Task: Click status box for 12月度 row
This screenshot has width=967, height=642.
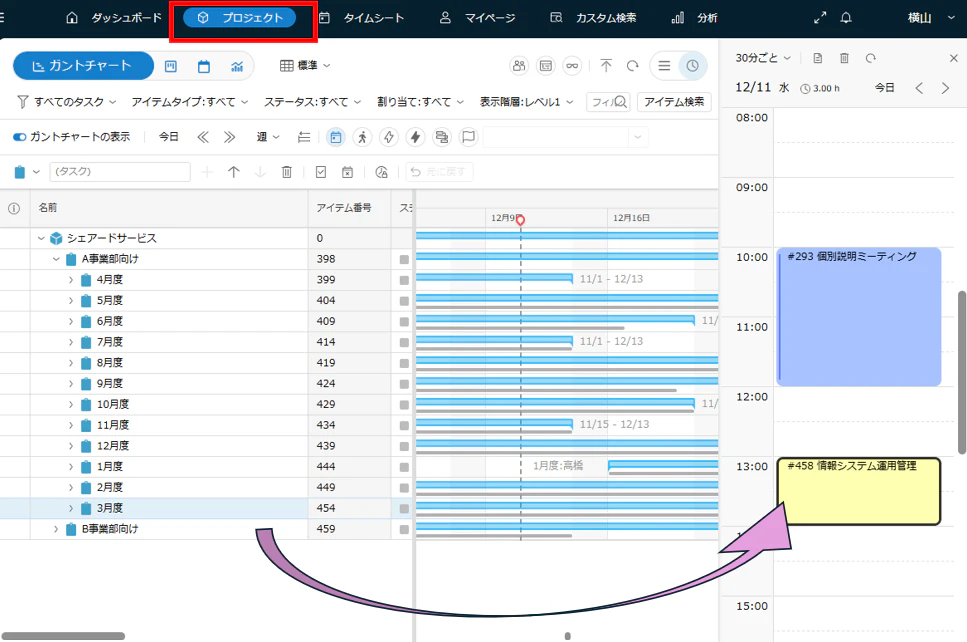Action: click(x=404, y=447)
